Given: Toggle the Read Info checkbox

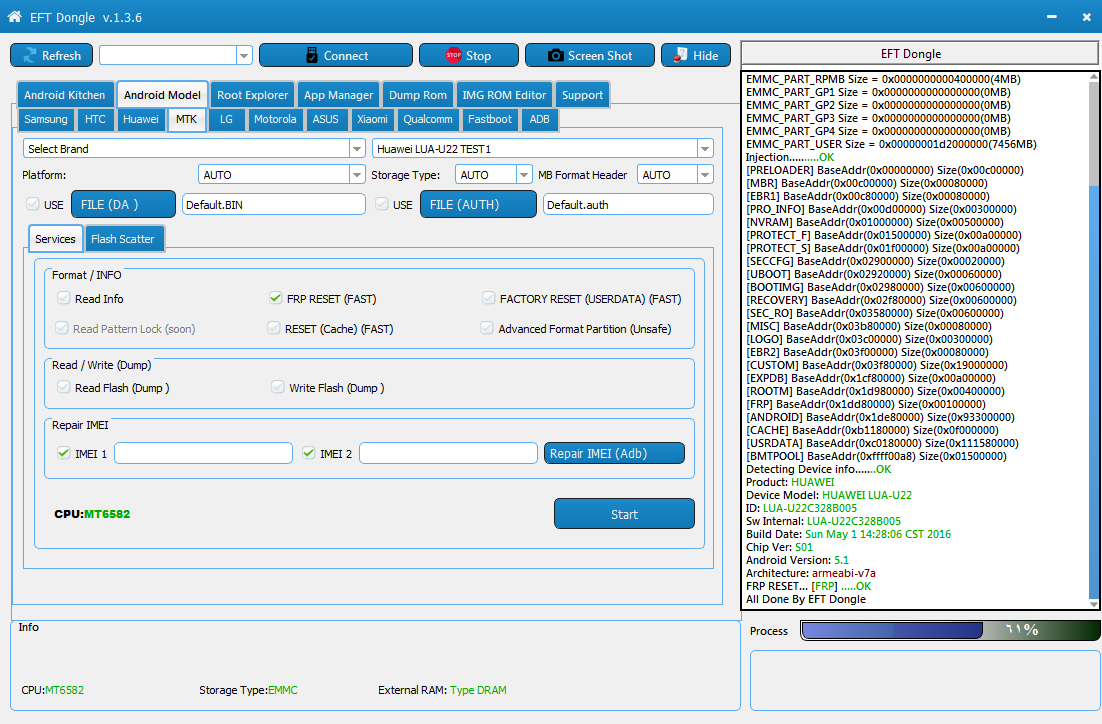Looking at the screenshot, I should tap(64, 298).
